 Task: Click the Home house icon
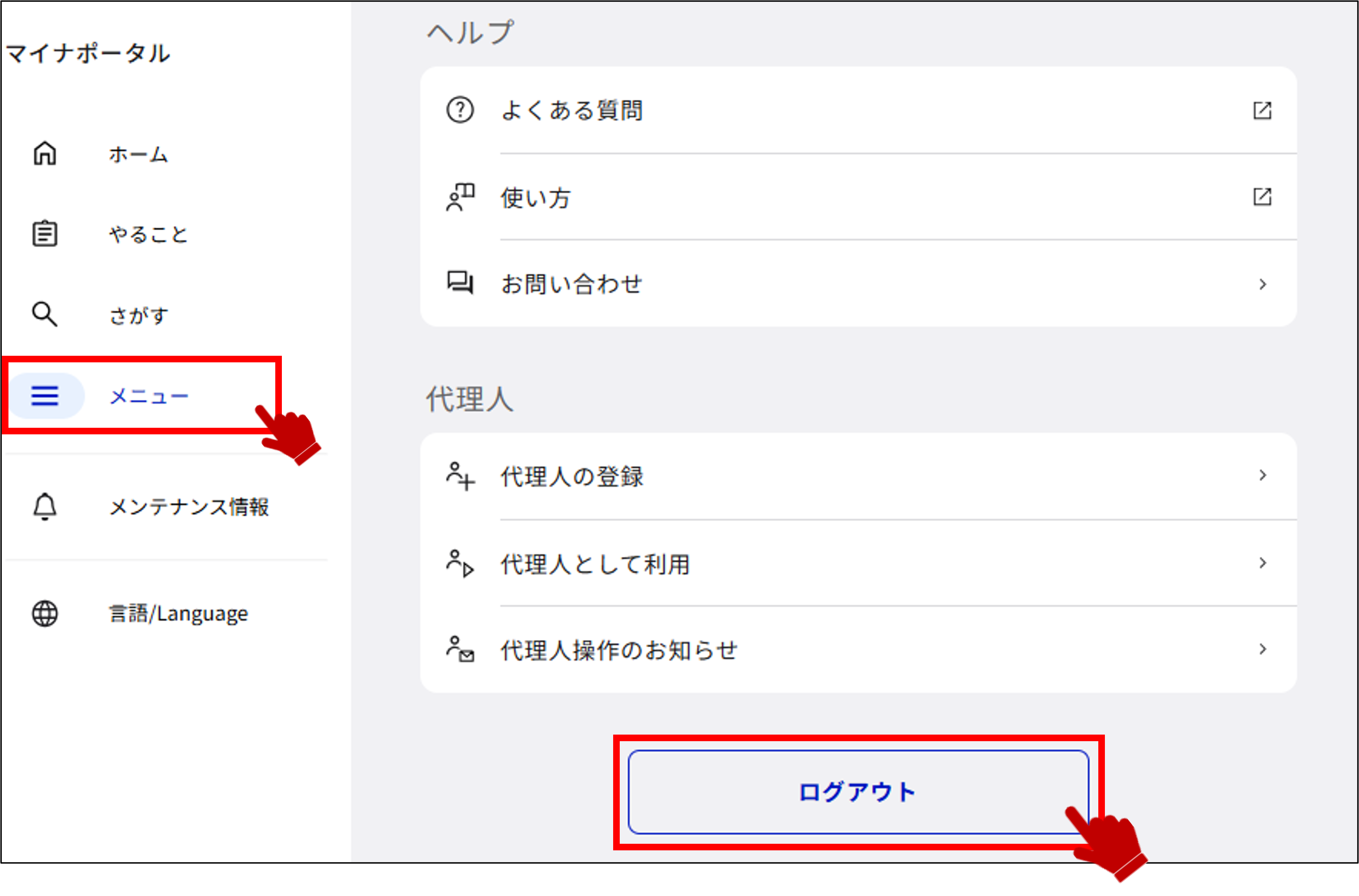(x=45, y=153)
